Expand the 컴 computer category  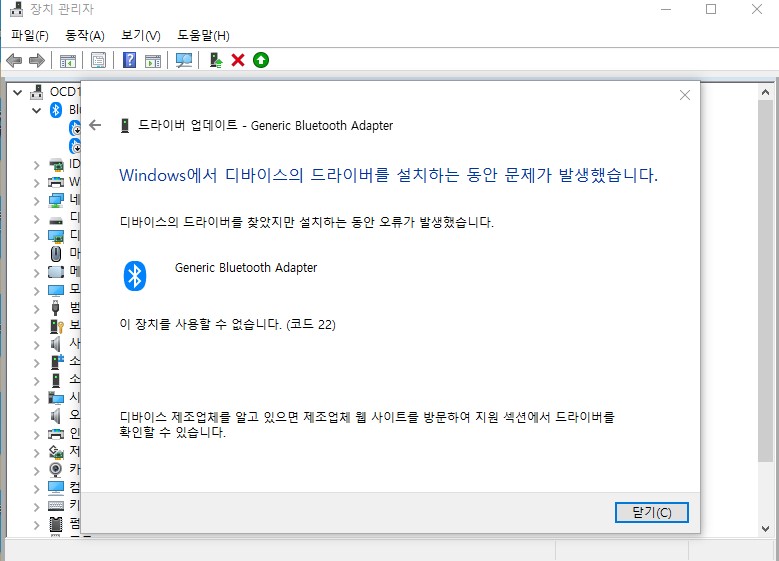[x=36, y=488]
